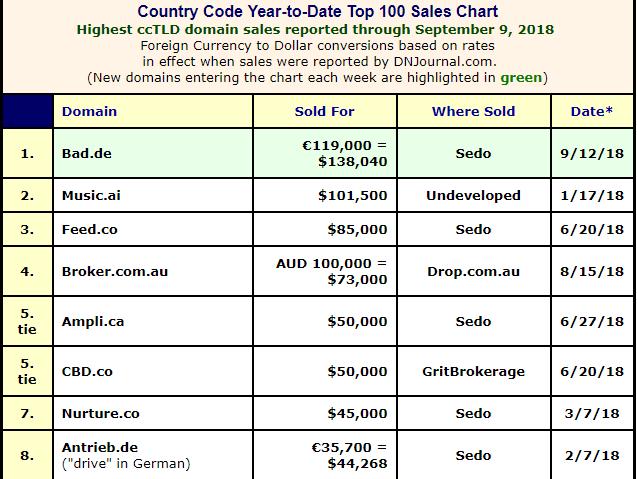Click the Sold For column header
The height and width of the screenshot is (479, 637).
point(324,111)
